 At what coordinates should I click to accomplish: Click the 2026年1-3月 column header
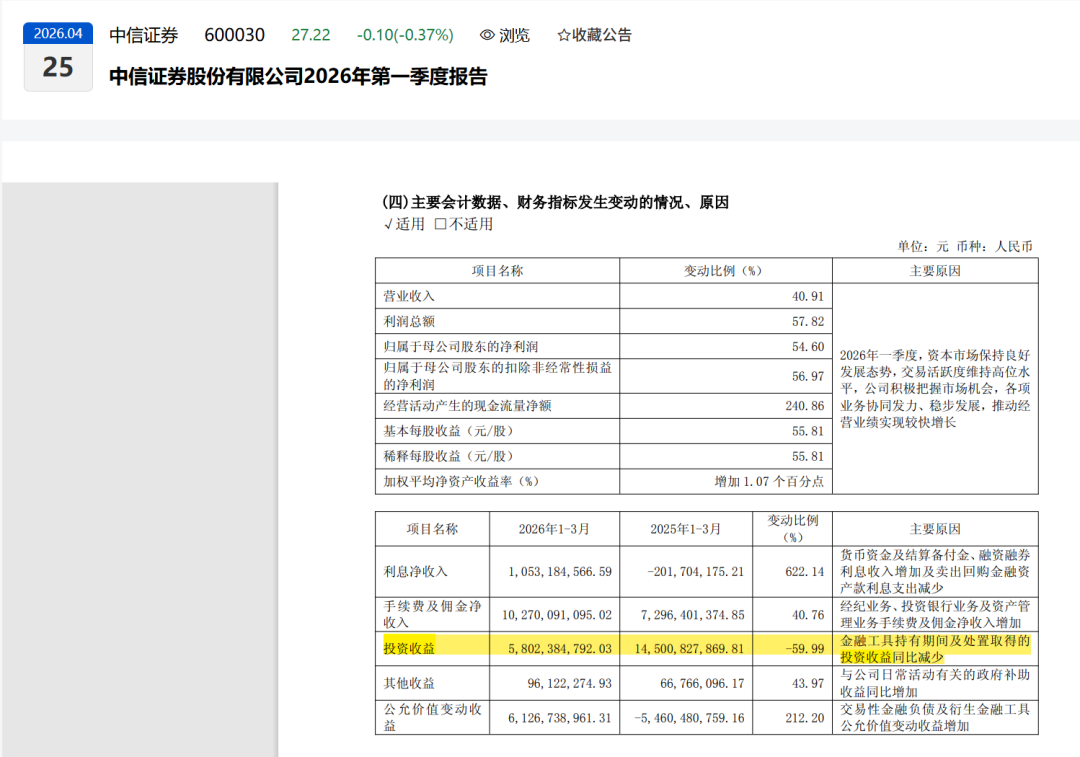(x=554, y=529)
